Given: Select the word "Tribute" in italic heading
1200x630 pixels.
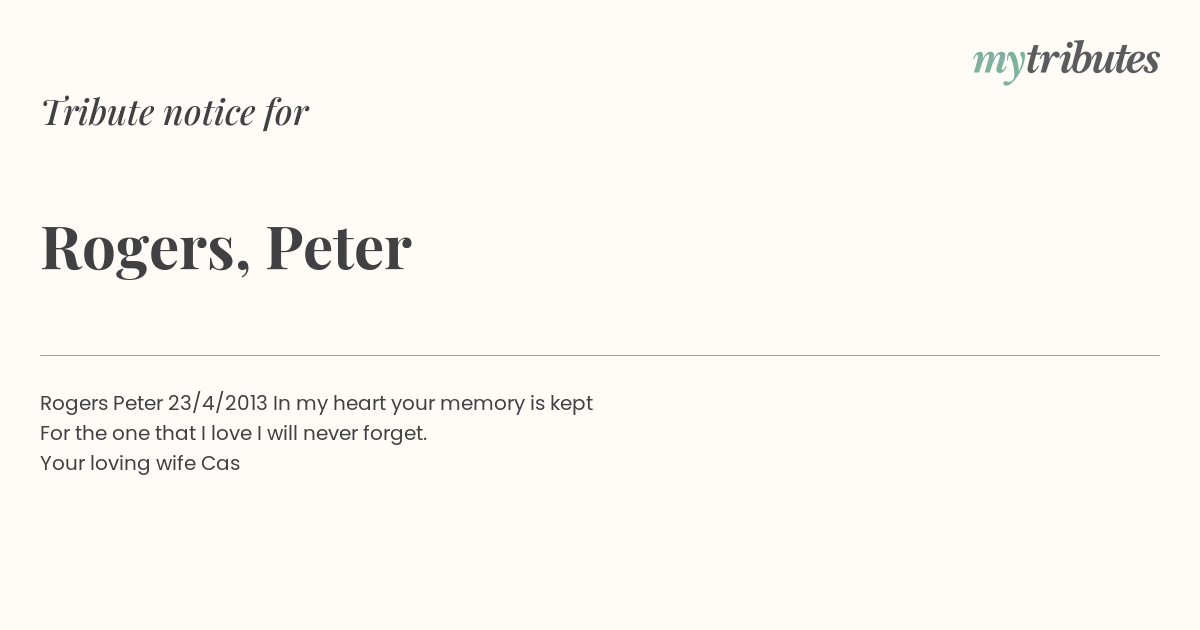Looking at the screenshot, I should point(98,112).
